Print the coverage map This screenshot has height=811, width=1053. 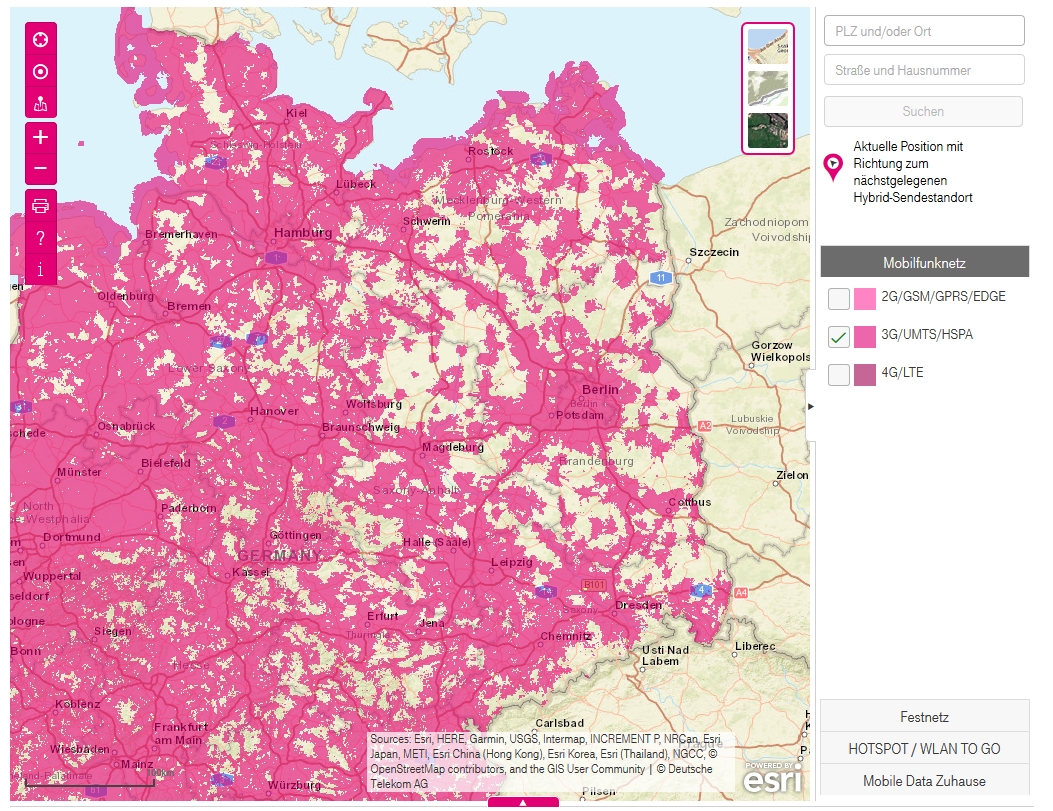pos(41,207)
